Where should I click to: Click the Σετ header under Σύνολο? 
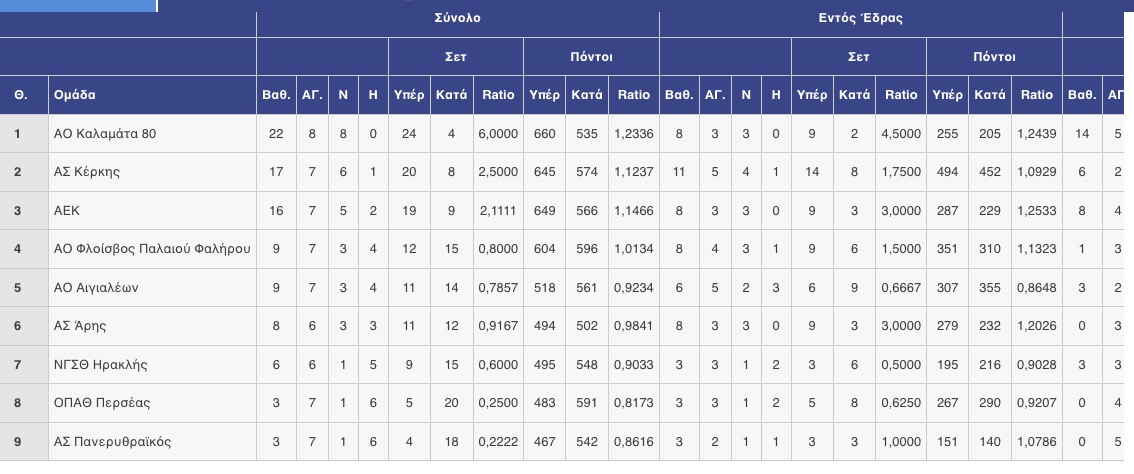click(456, 56)
